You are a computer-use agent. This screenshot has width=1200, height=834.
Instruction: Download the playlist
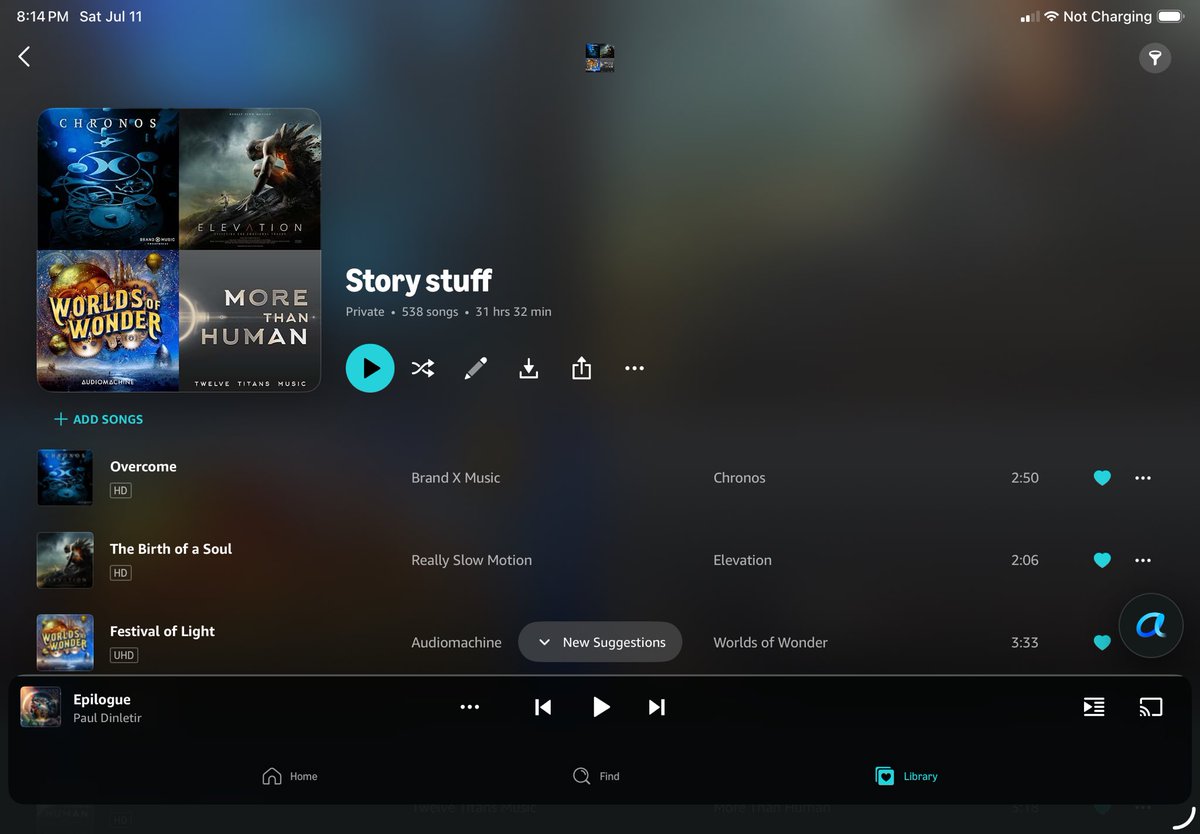pyautogui.click(x=529, y=368)
